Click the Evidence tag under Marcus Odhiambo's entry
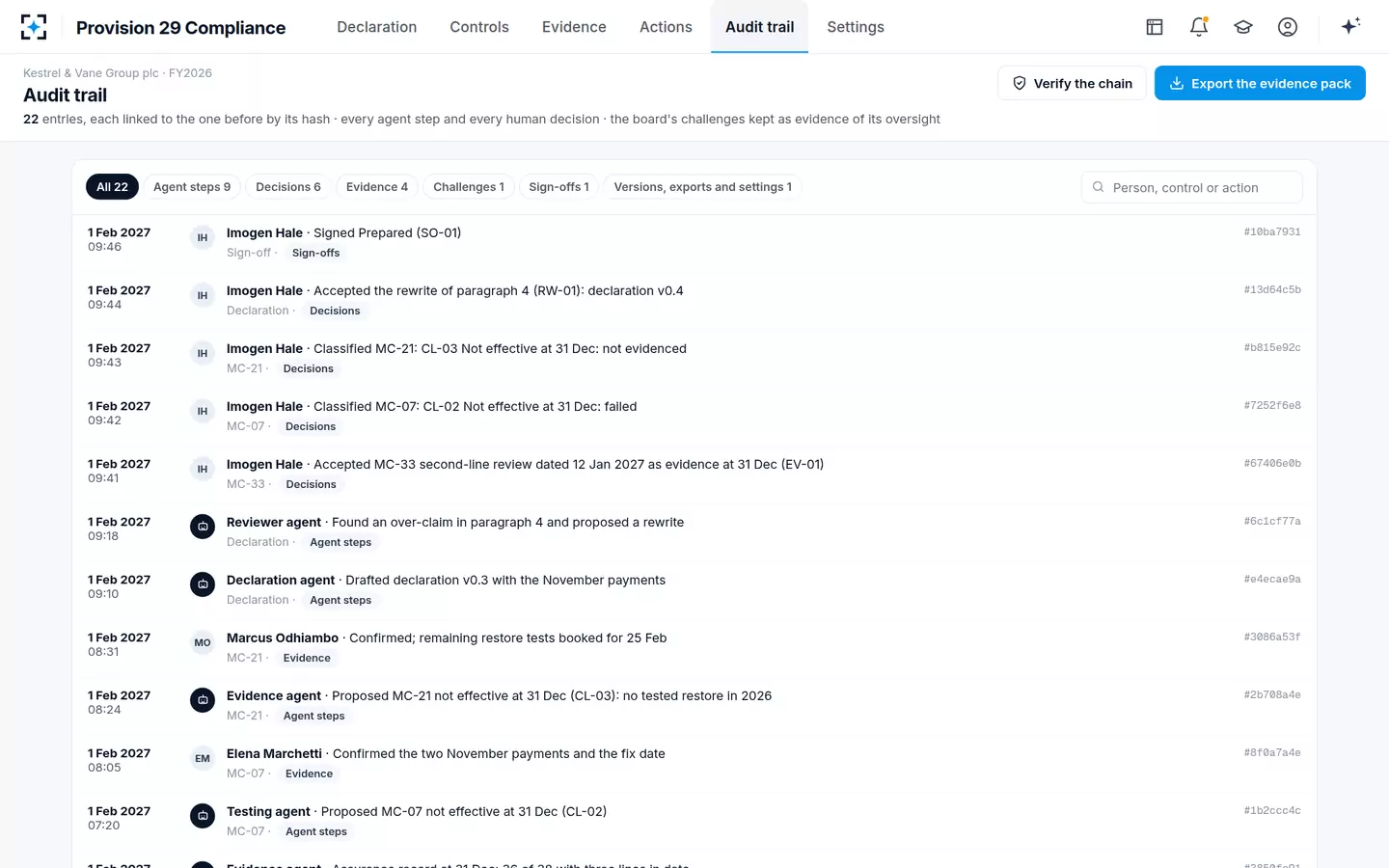The height and width of the screenshot is (868, 1389). pyautogui.click(x=307, y=658)
